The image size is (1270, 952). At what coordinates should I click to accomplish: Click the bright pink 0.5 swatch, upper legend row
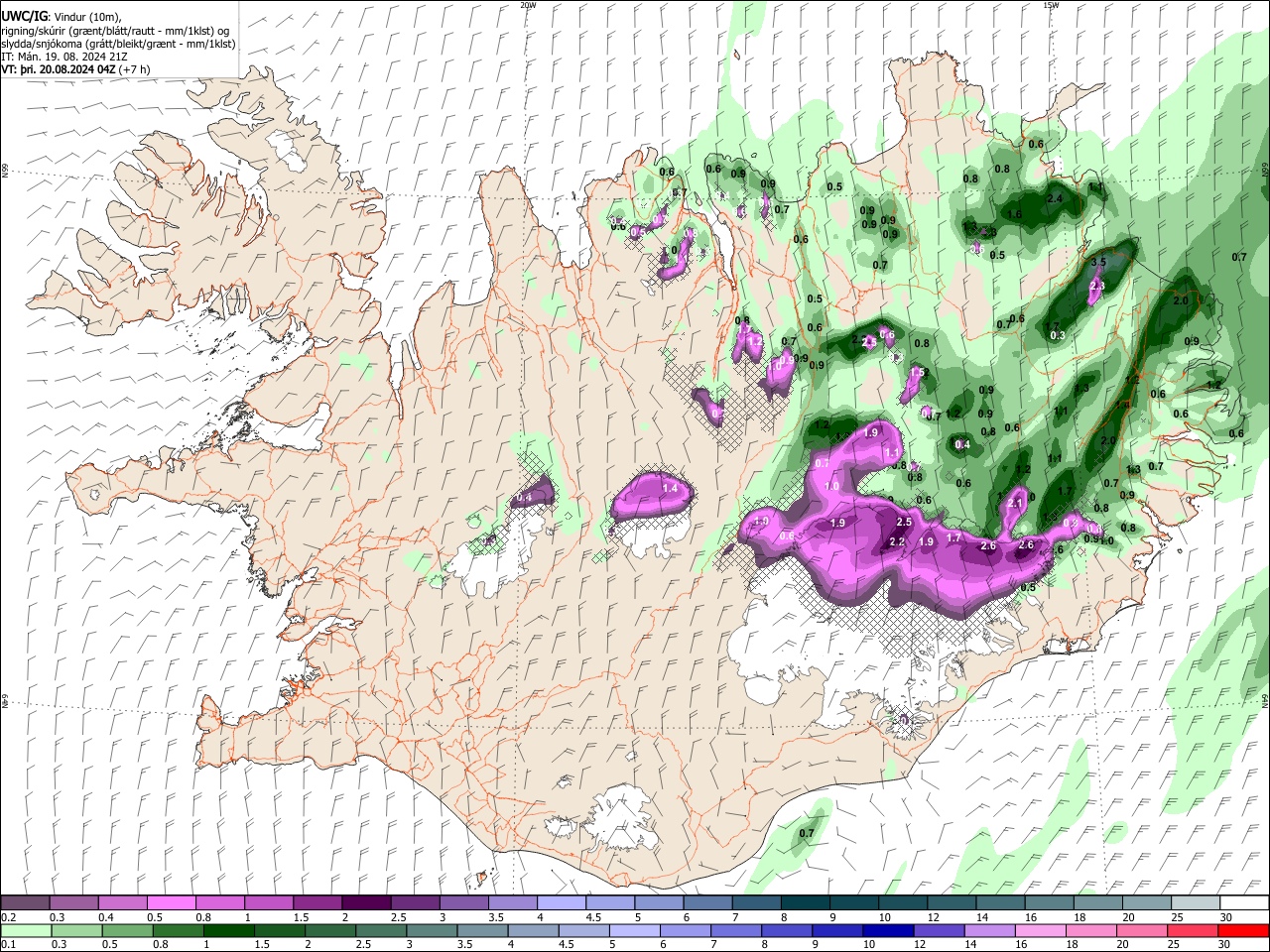pos(171,903)
